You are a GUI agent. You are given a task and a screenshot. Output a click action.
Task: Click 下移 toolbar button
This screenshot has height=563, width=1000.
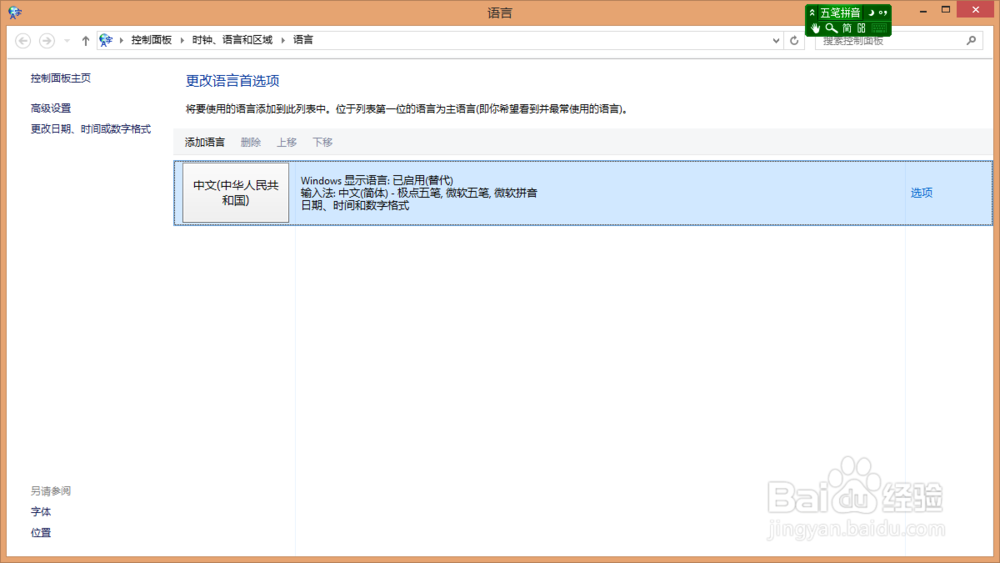322,142
